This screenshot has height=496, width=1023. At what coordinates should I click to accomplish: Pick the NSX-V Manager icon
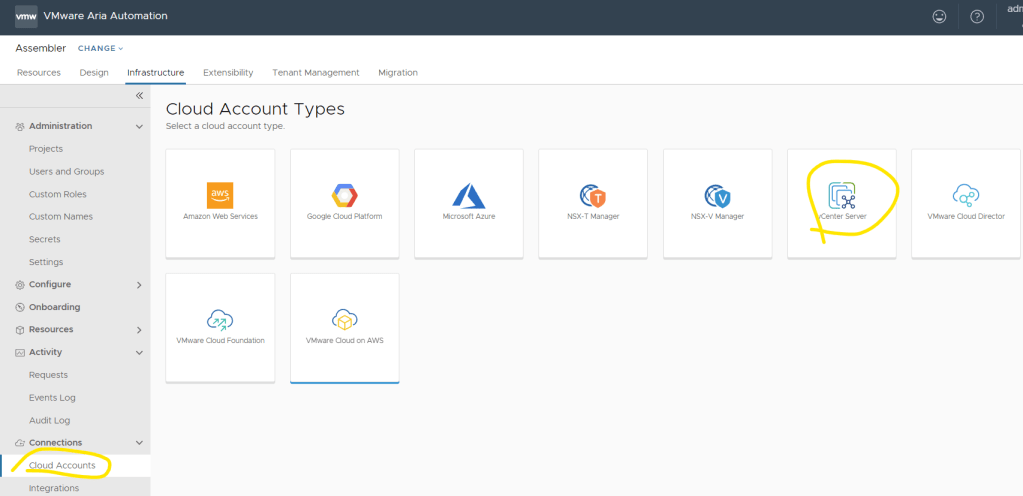pos(717,195)
